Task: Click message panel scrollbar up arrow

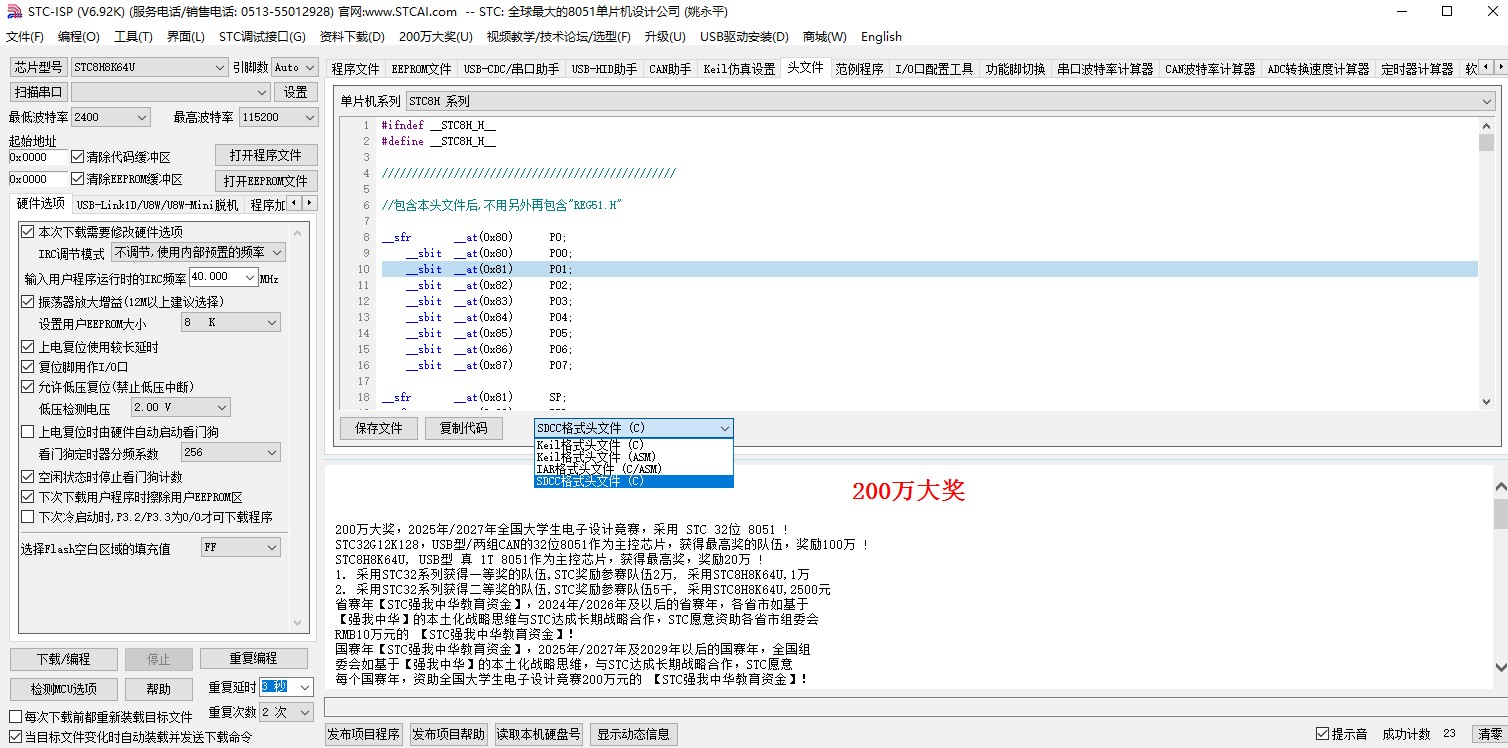Action: pyautogui.click(x=1500, y=487)
